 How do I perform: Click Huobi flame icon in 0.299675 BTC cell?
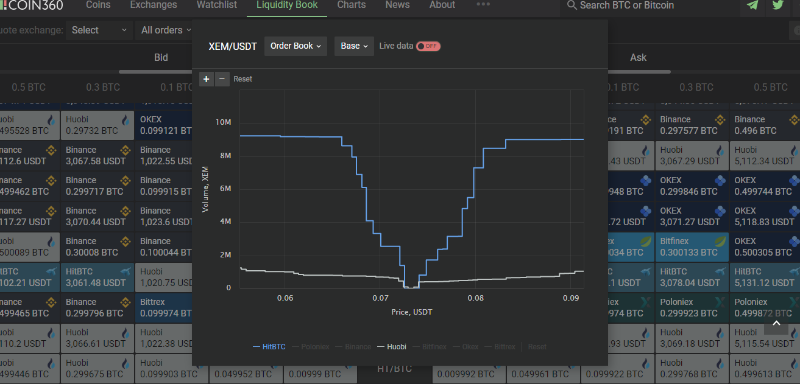point(126,364)
